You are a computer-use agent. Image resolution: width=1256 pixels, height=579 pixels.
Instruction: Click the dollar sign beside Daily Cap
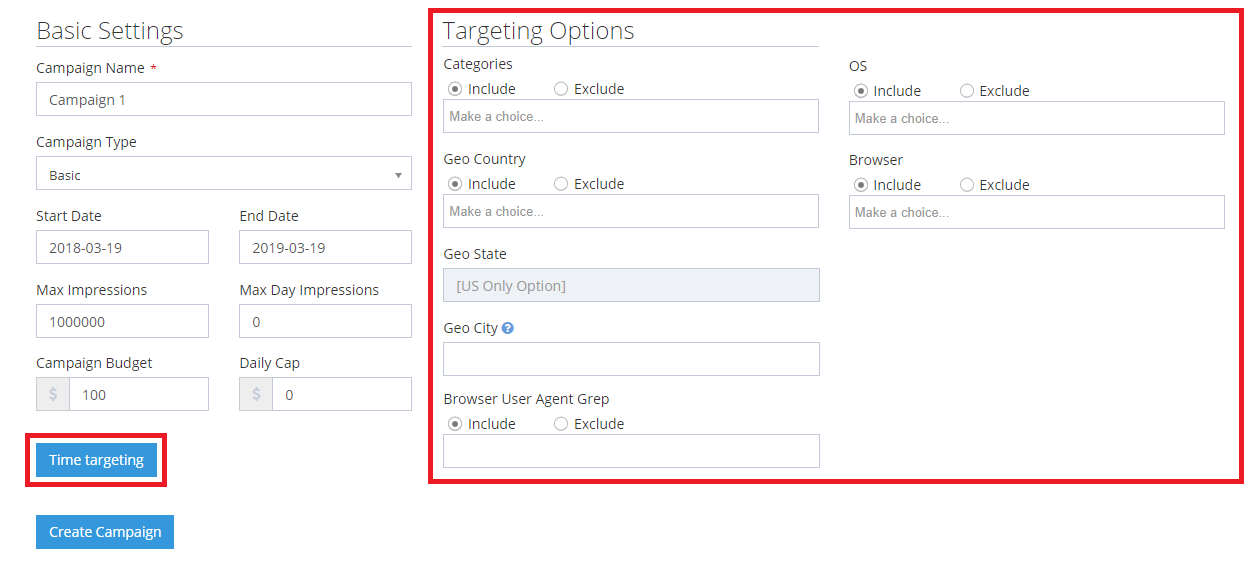[x=255, y=394]
